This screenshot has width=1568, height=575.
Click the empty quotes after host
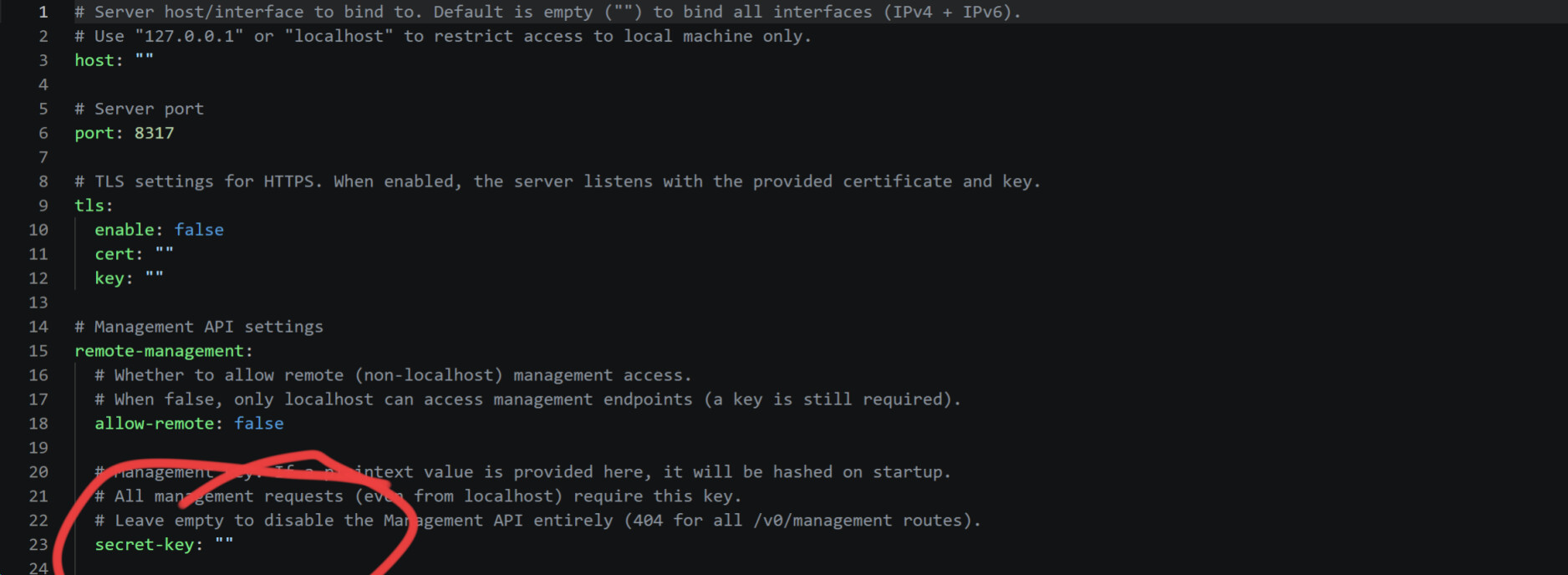tap(145, 60)
